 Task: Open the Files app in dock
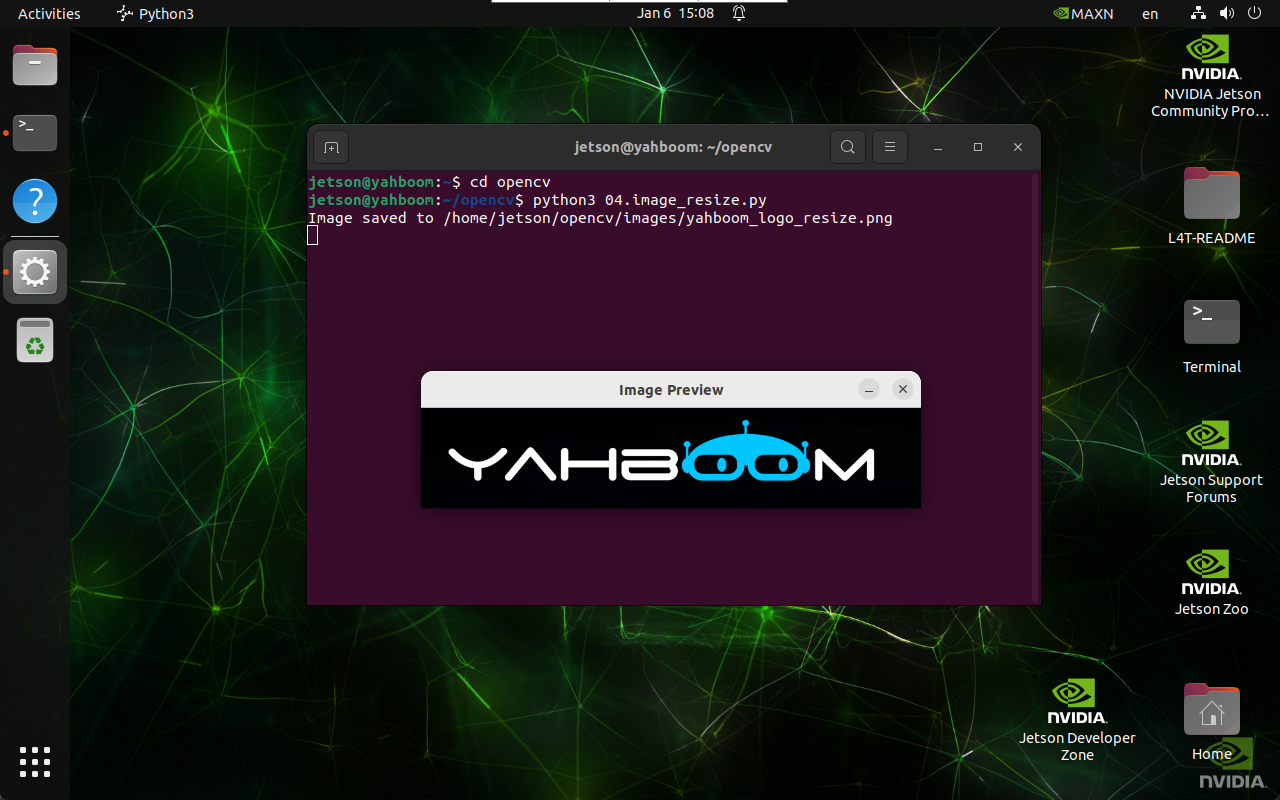35,66
